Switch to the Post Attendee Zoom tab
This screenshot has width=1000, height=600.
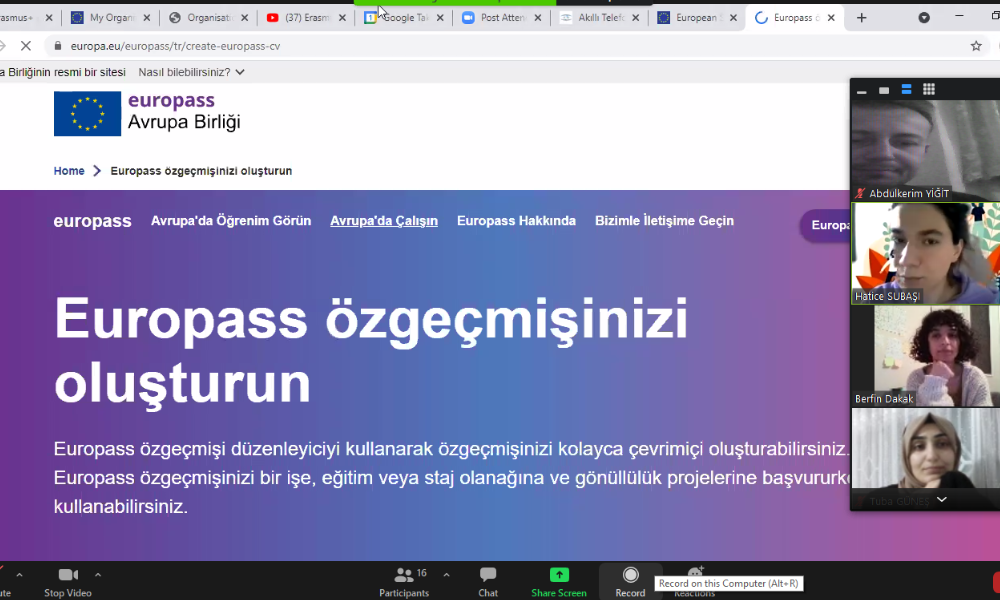pos(495,18)
